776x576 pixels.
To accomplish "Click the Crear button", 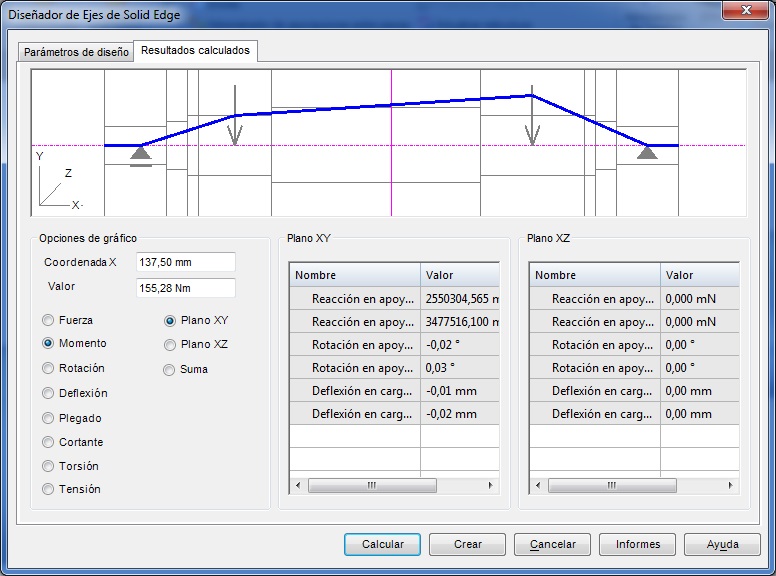I will [x=468, y=544].
